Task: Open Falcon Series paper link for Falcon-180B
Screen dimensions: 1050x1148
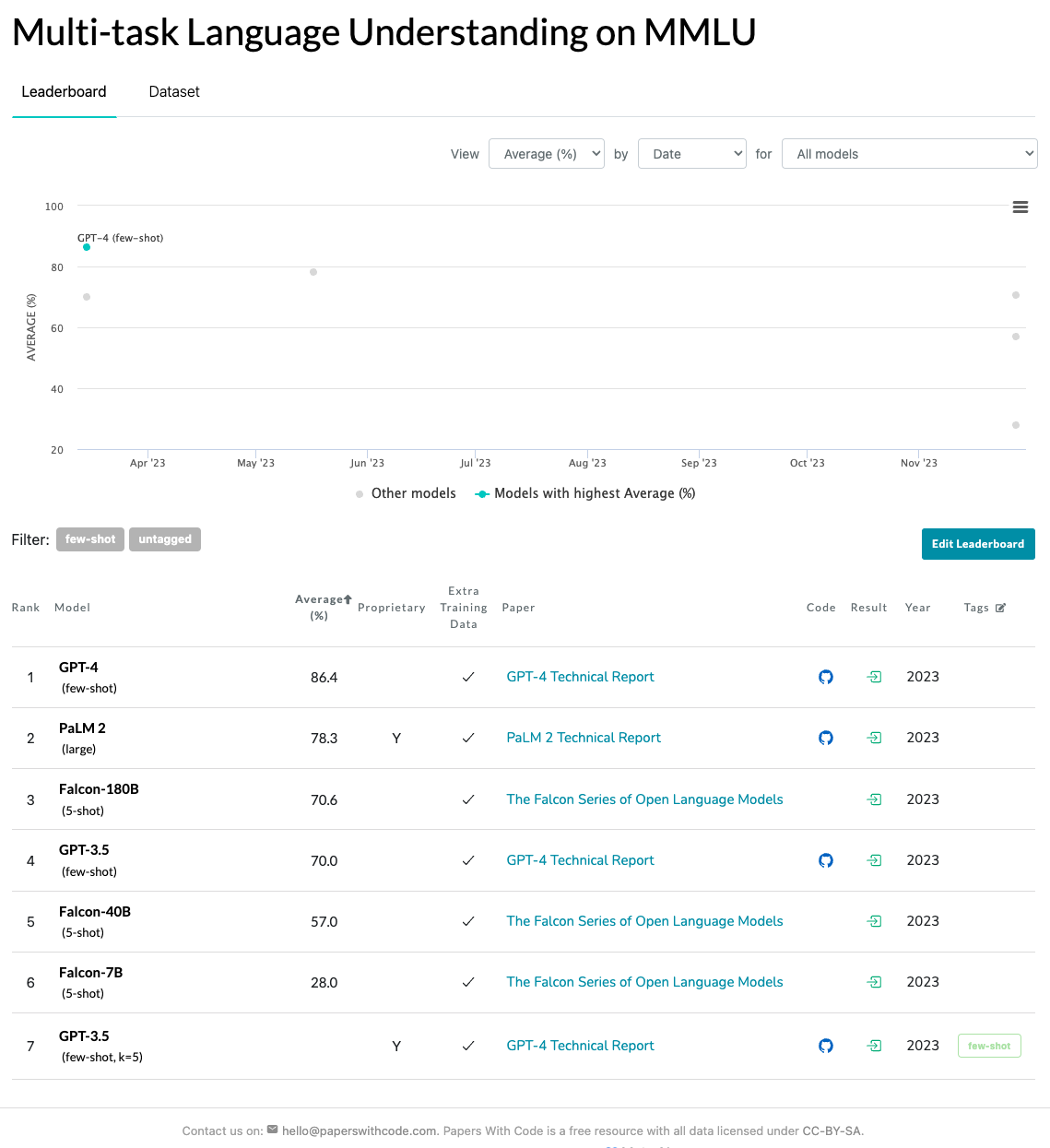Action: click(x=644, y=799)
